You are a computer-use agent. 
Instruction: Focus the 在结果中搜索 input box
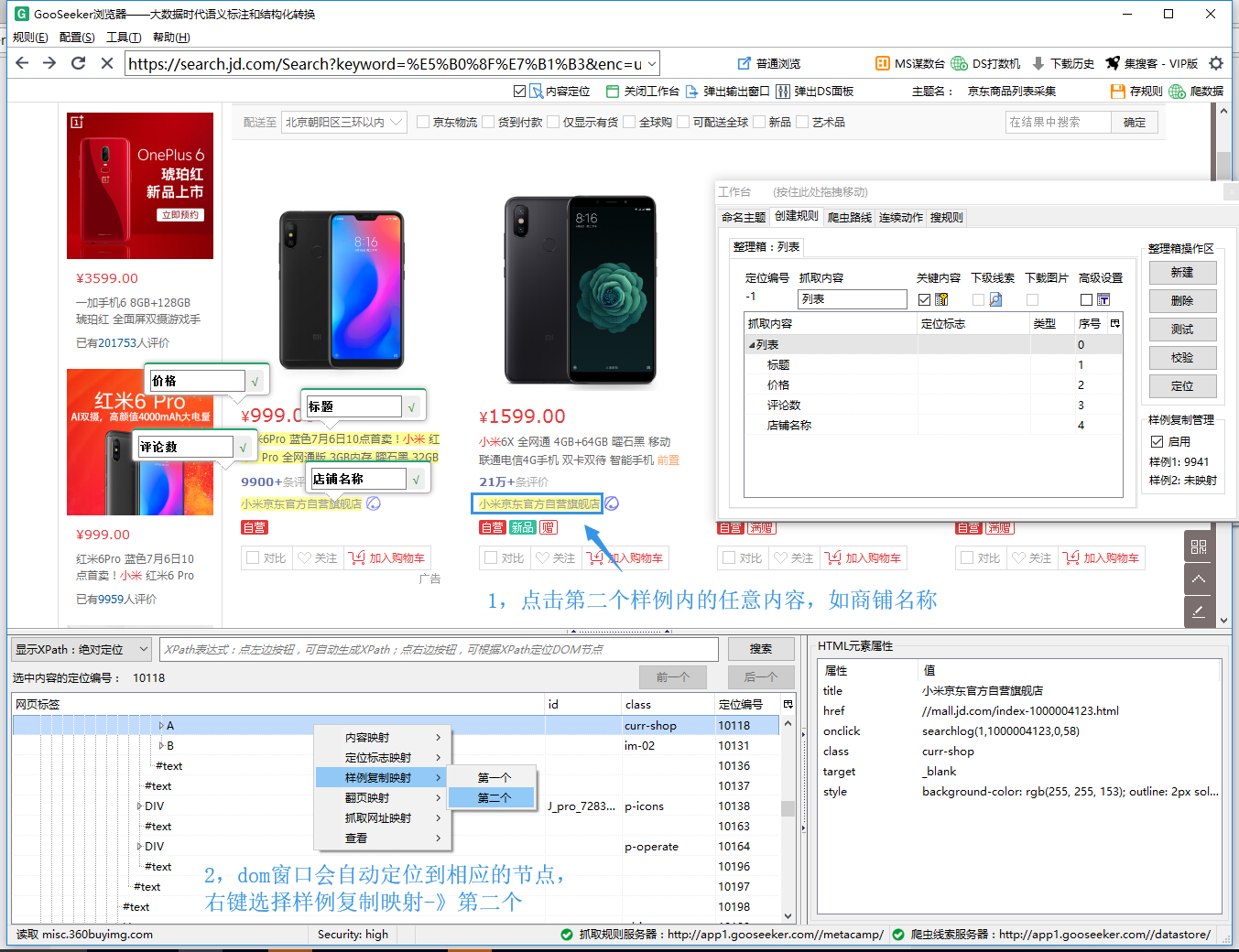[x=1058, y=122]
